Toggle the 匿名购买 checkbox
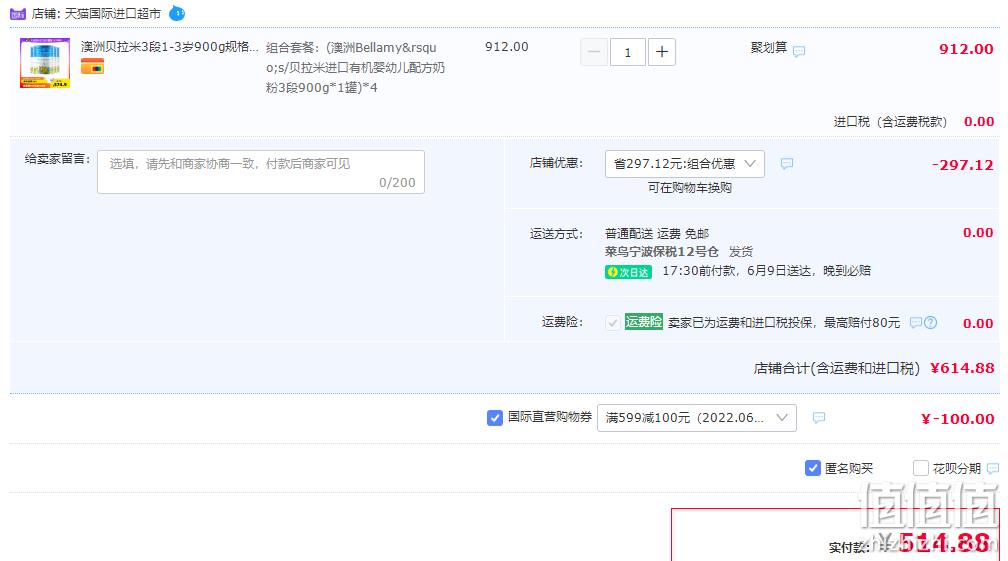Image resolution: width=1008 pixels, height=561 pixels. (813, 468)
